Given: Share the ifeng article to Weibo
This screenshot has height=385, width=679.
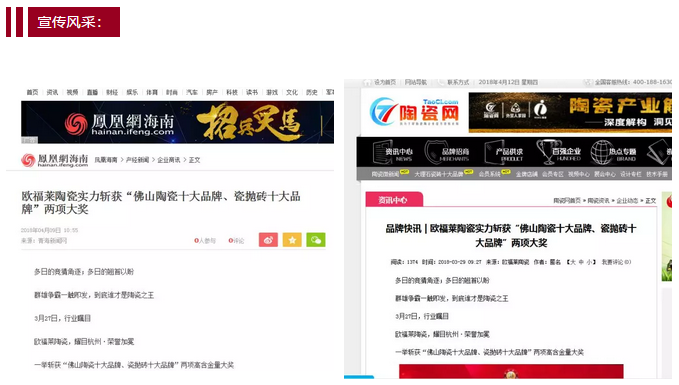Looking at the screenshot, I should [268, 240].
